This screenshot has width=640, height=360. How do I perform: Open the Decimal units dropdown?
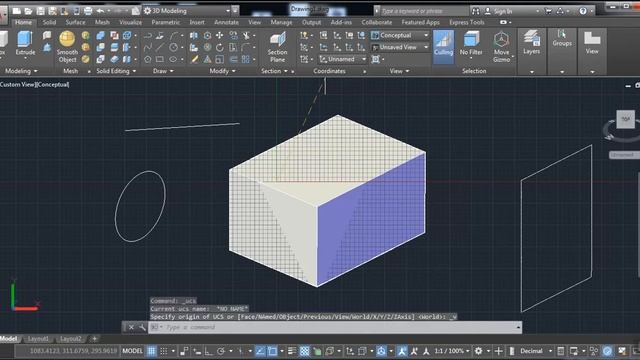coord(536,351)
